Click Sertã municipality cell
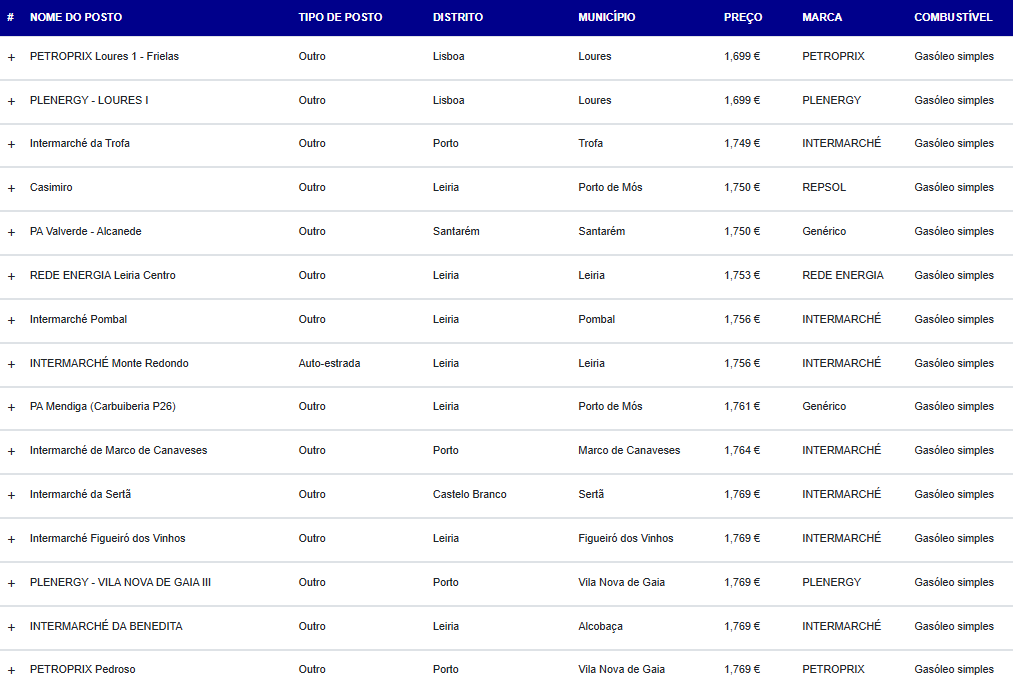 click(591, 494)
